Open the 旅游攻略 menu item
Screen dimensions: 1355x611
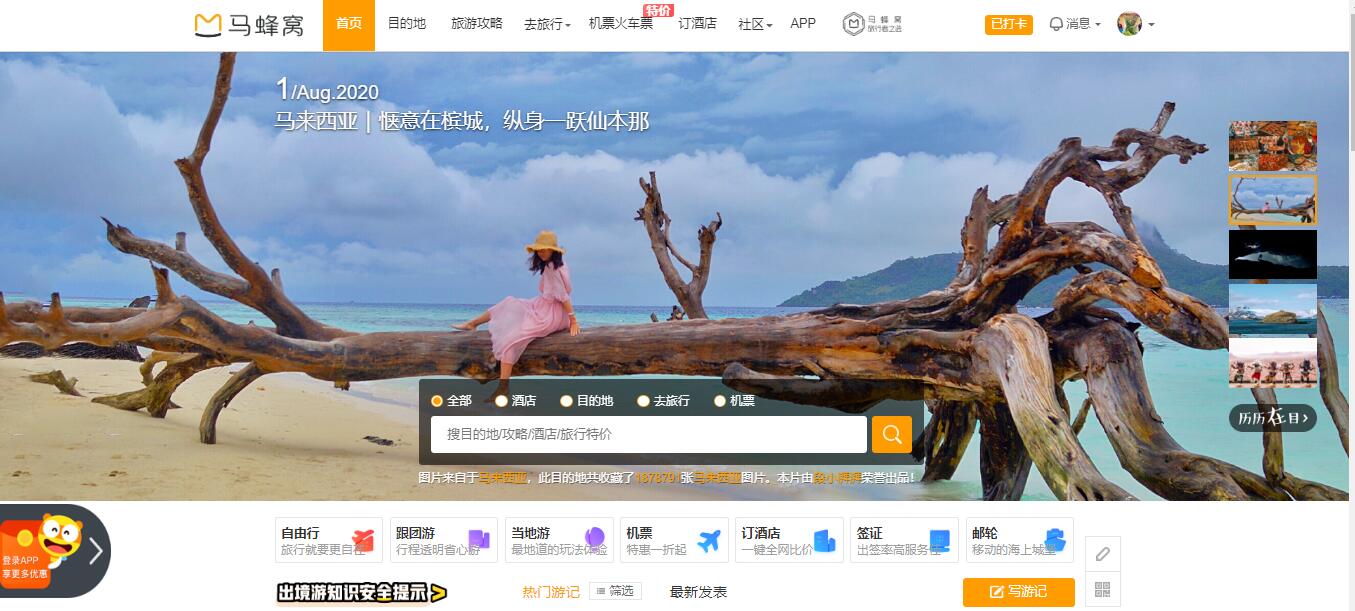point(477,23)
